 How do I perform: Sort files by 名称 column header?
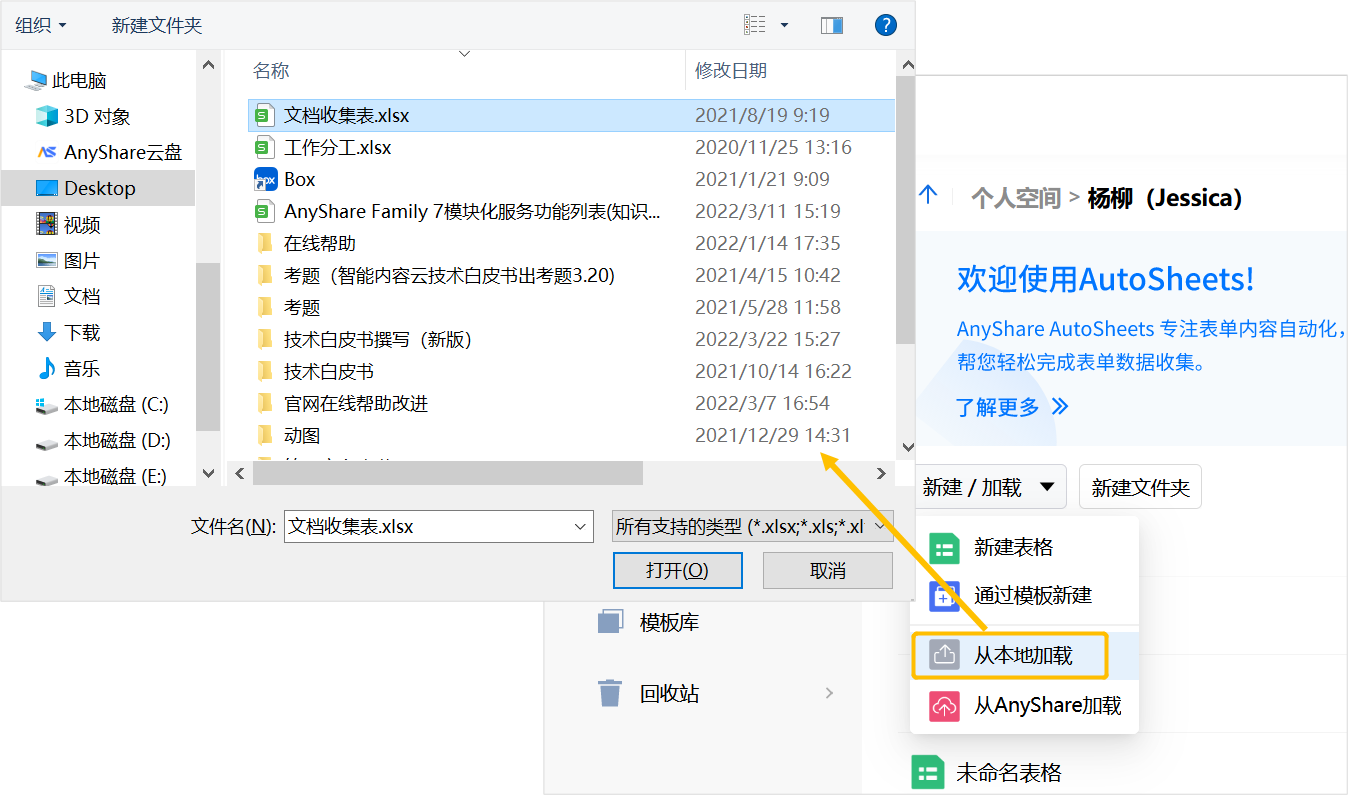(x=270, y=70)
